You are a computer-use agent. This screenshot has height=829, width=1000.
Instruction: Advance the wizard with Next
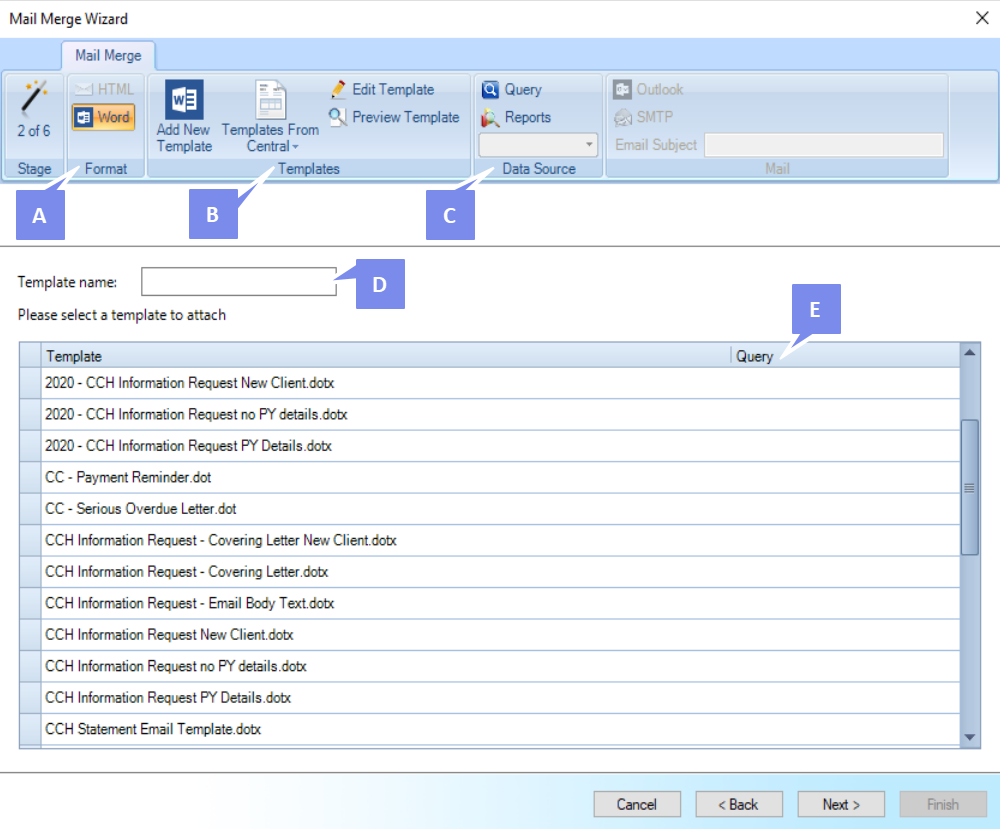pyautogui.click(x=841, y=804)
